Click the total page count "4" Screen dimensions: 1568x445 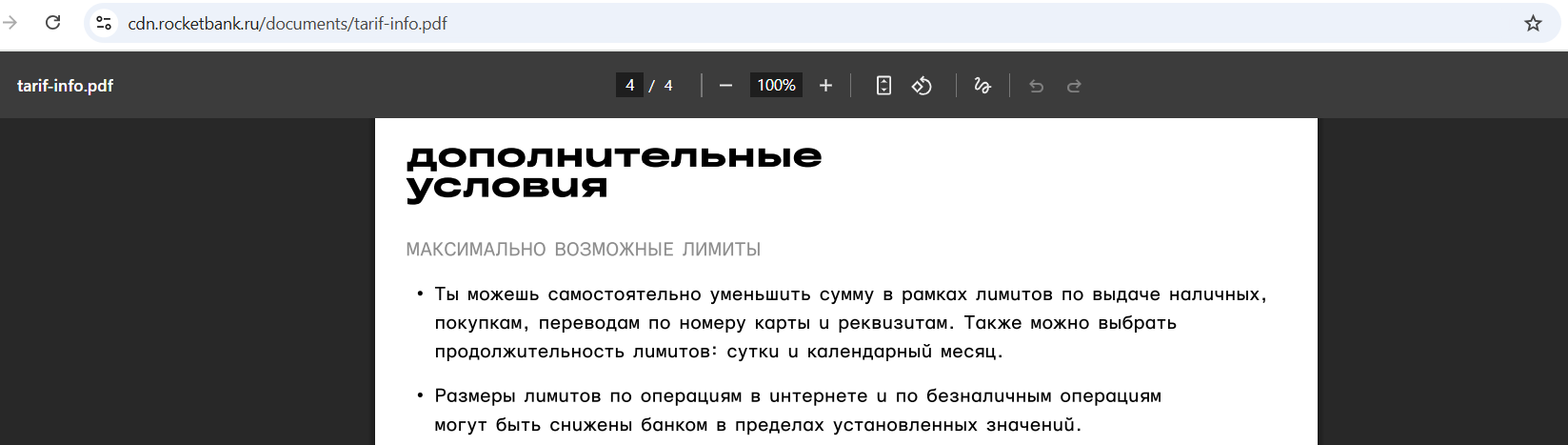click(668, 86)
